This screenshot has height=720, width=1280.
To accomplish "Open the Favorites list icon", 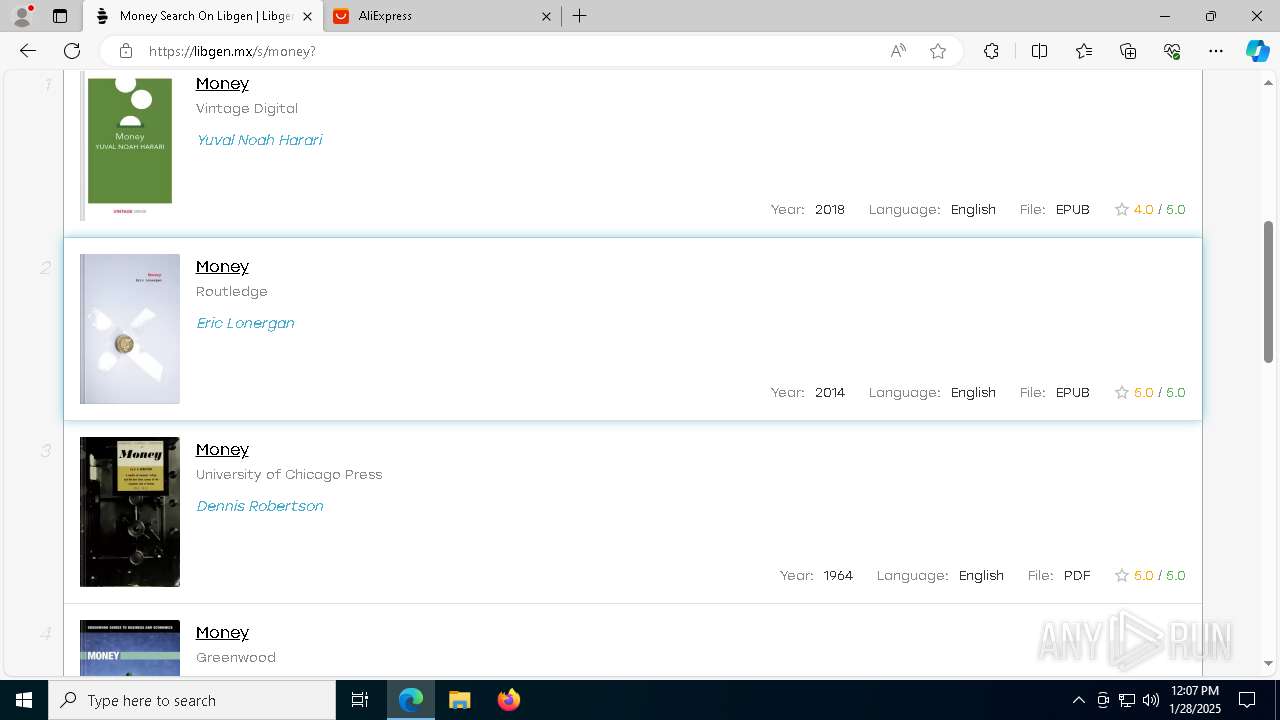I will click(1084, 51).
